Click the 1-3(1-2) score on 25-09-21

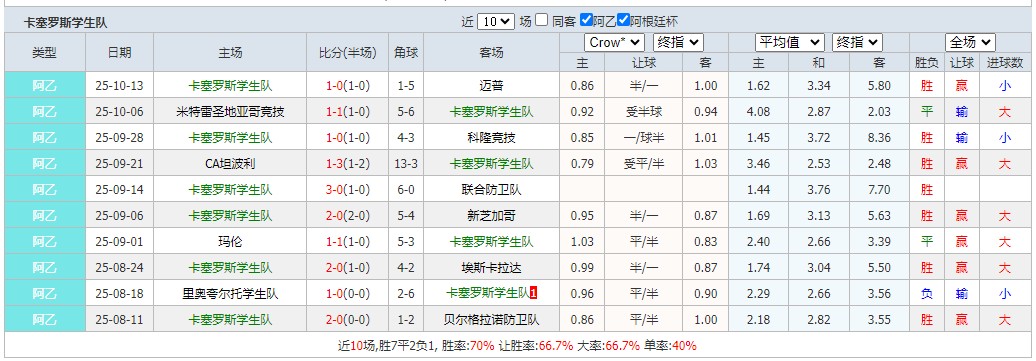coord(348,163)
